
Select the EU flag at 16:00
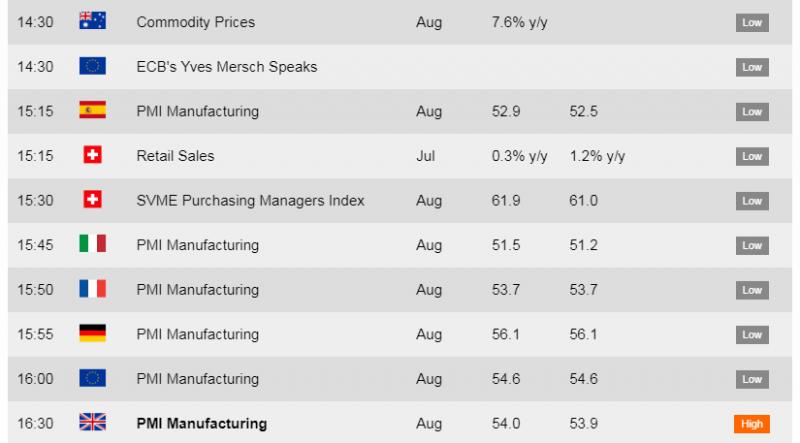92,378
